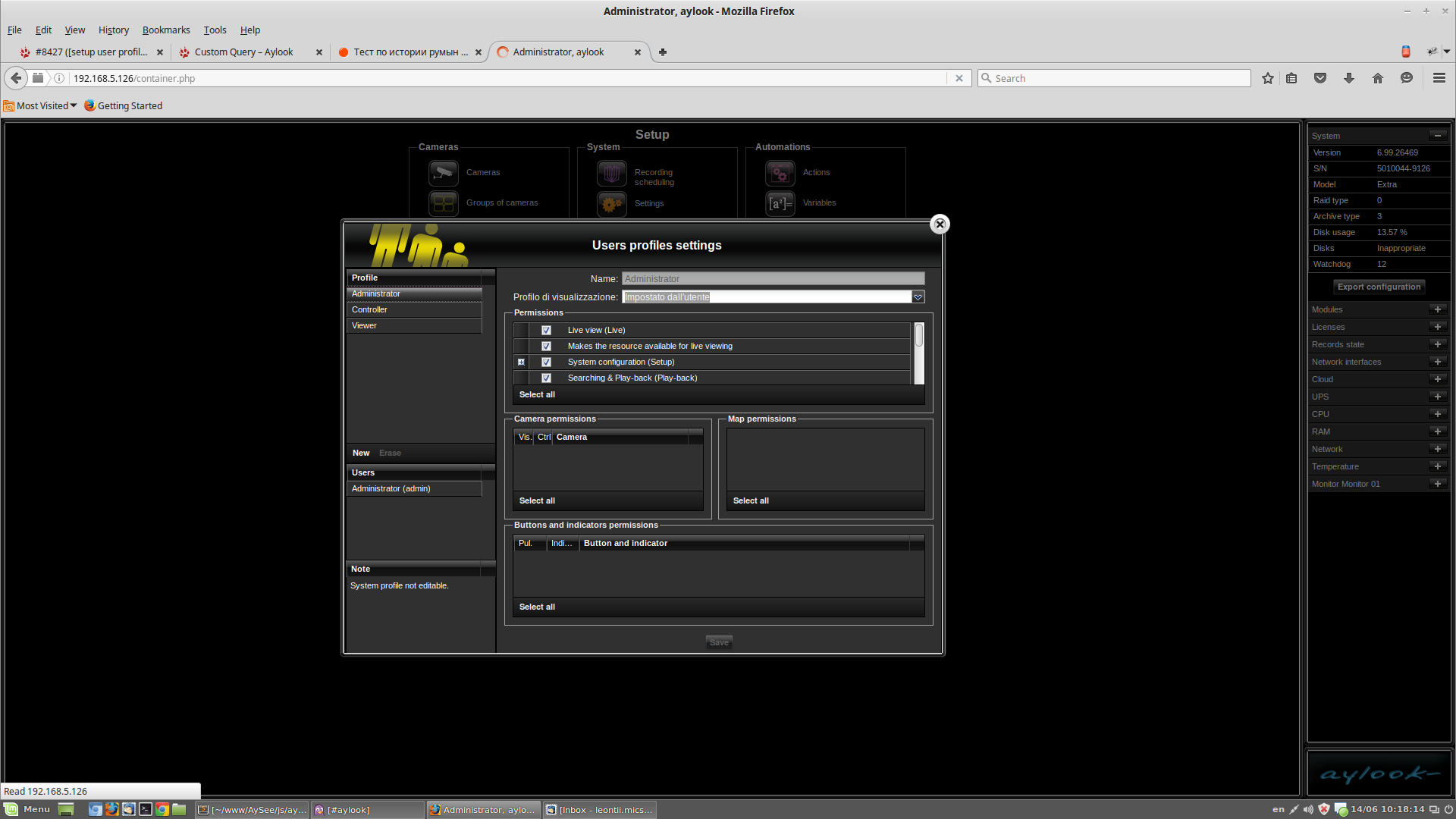Click Select all under Map permissions
Screen dimensions: 1456x819
(751, 500)
